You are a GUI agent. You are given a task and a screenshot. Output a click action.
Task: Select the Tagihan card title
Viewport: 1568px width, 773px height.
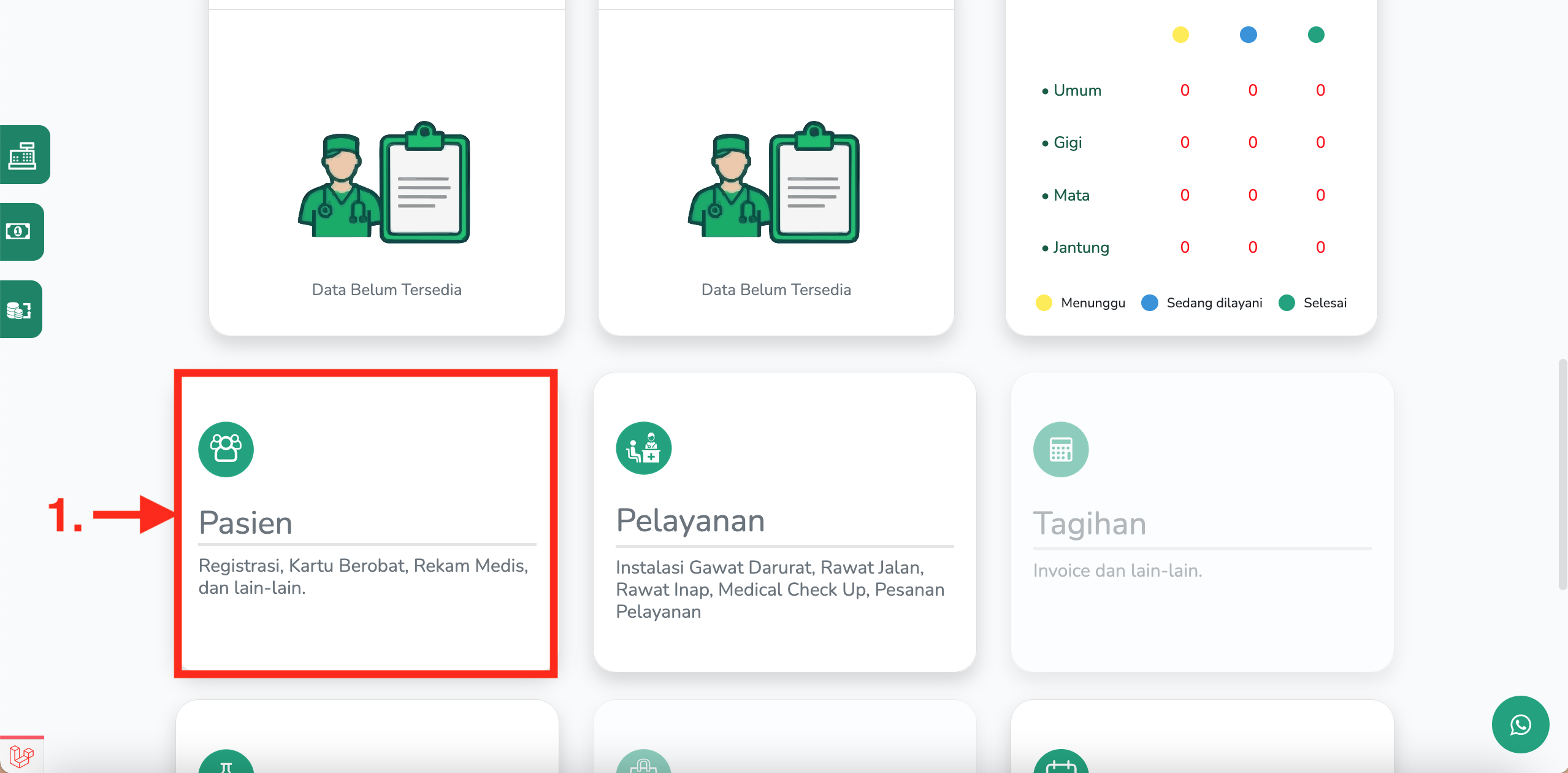click(x=1089, y=523)
